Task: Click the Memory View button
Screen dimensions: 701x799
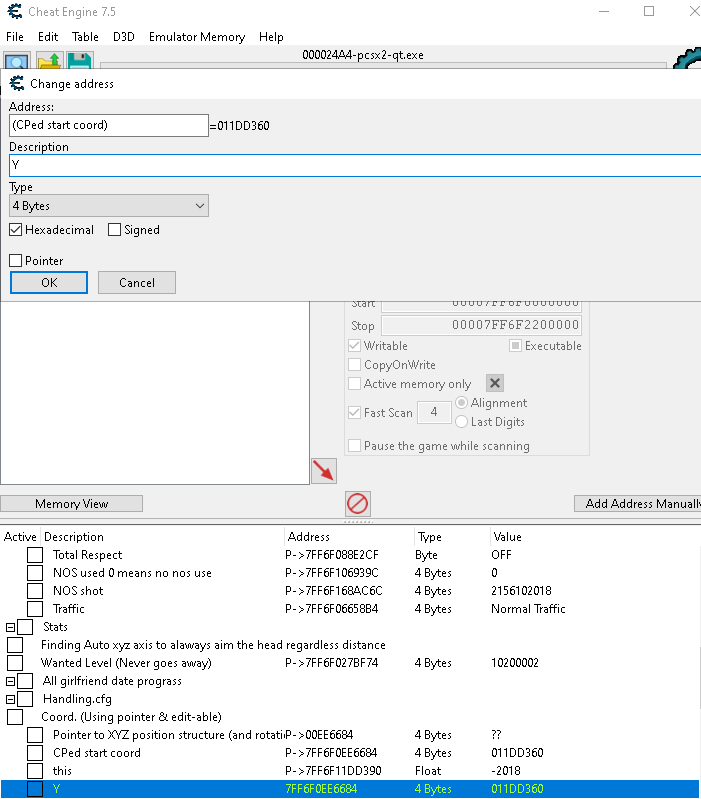Action: click(x=71, y=504)
